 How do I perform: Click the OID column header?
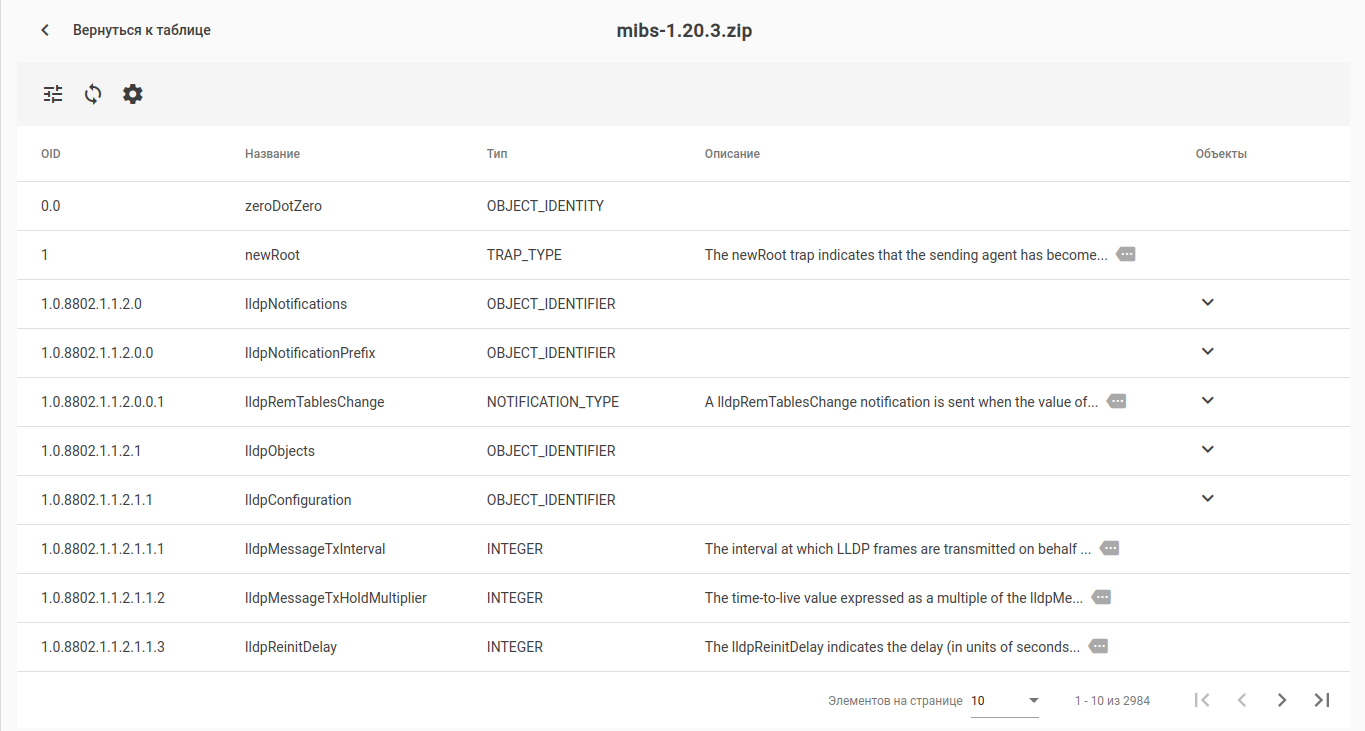[x=51, y=154]
